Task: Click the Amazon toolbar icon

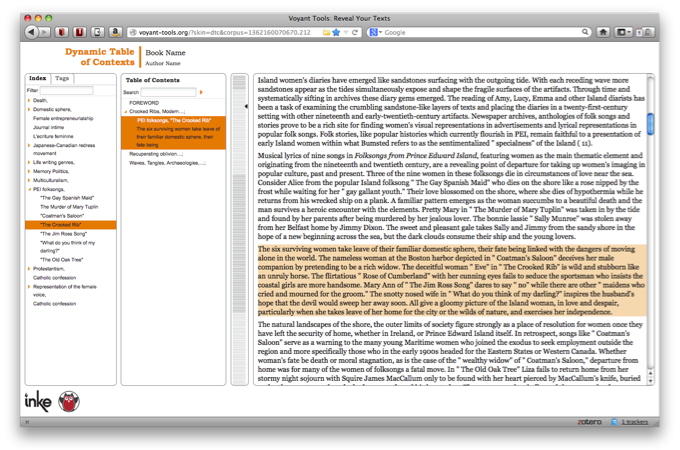Action: click(x=115, y=32)
